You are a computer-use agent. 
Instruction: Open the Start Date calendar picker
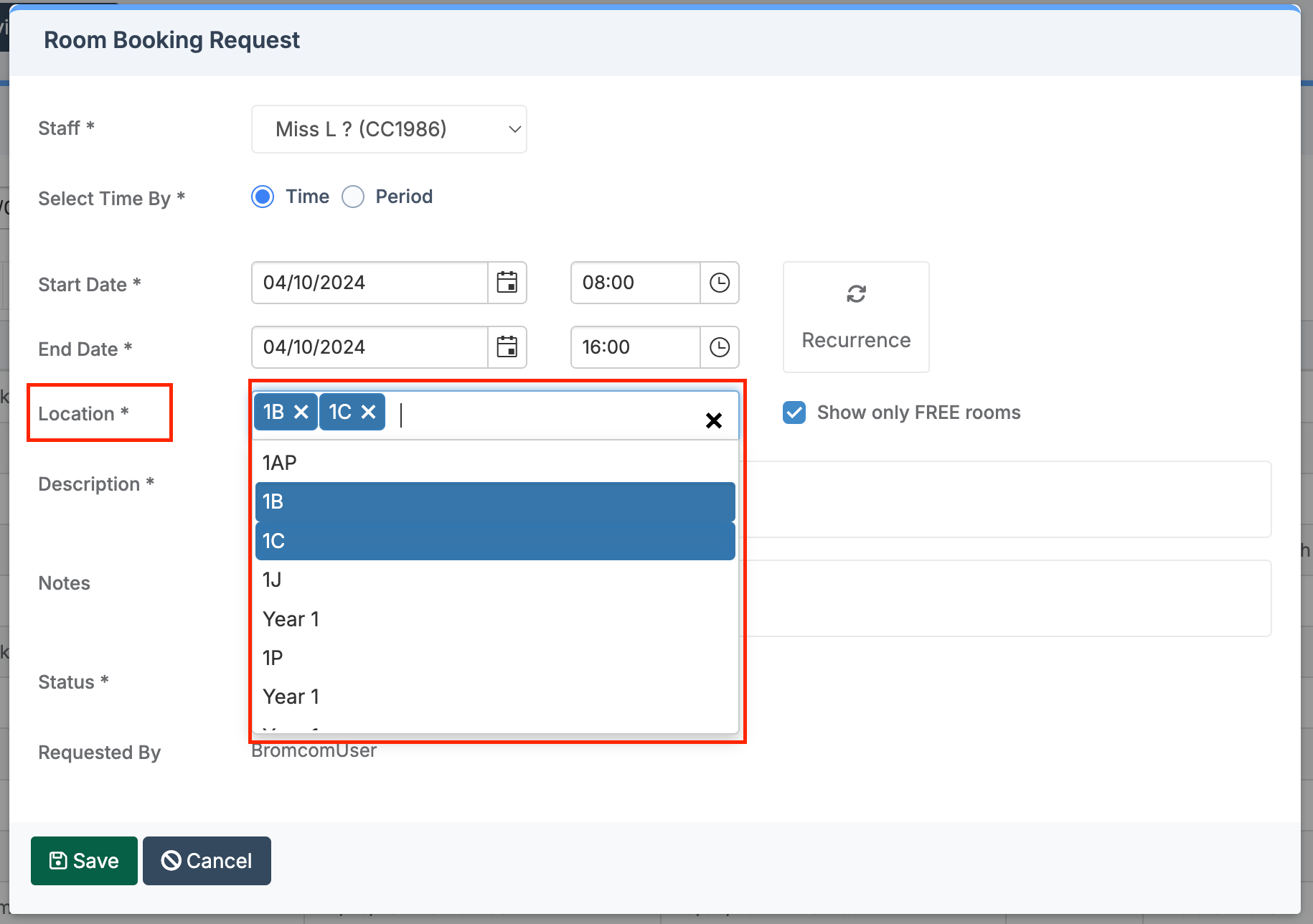click(507, 283)
